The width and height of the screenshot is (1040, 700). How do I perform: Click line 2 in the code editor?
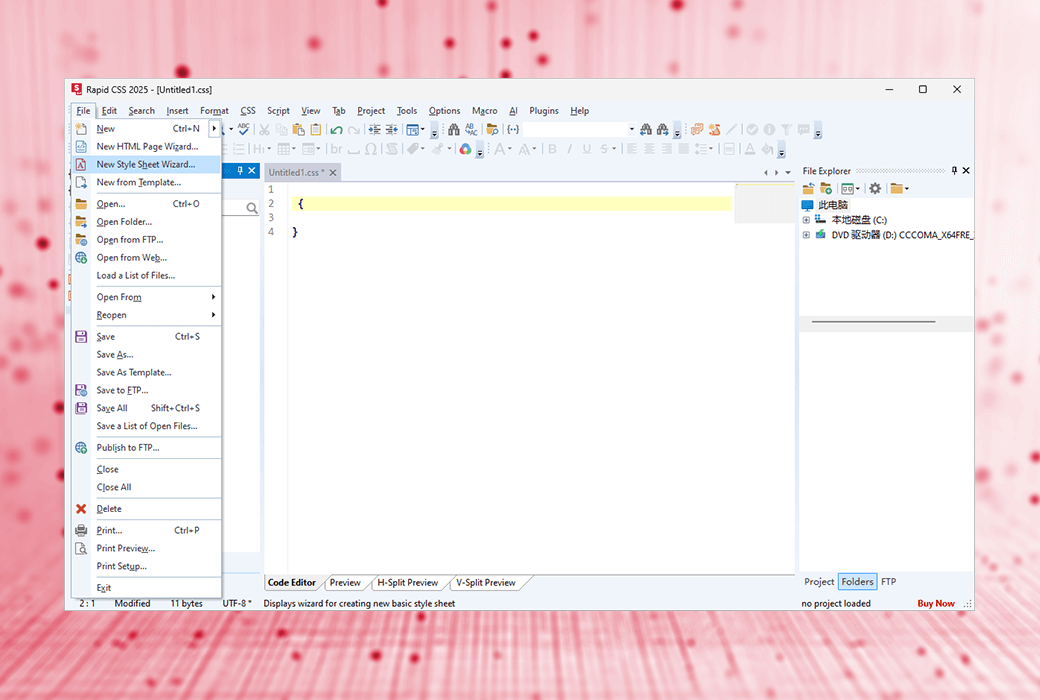tap(511, 204)
